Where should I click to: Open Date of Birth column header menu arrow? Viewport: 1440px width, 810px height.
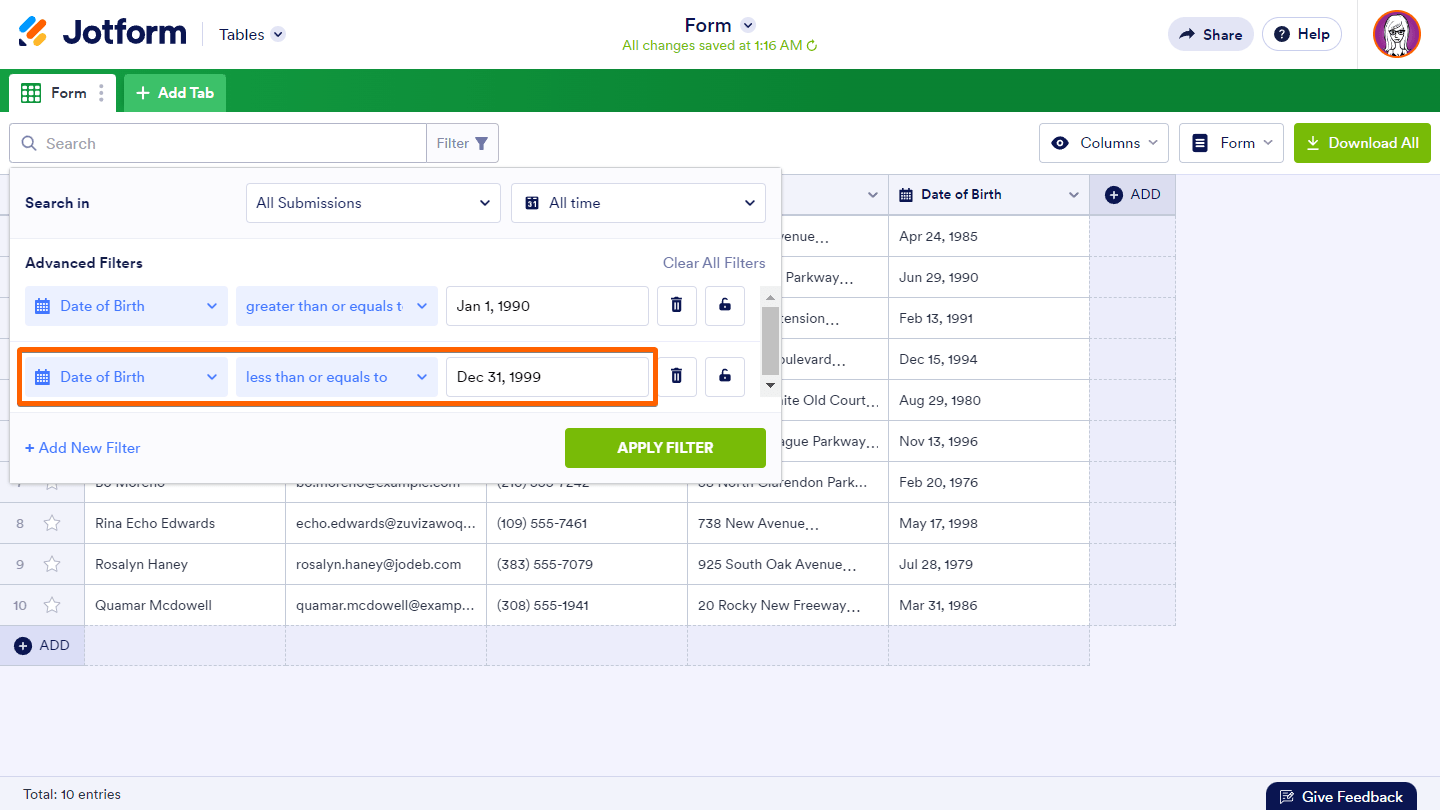pyautogui.click(x=1074, y=195)
